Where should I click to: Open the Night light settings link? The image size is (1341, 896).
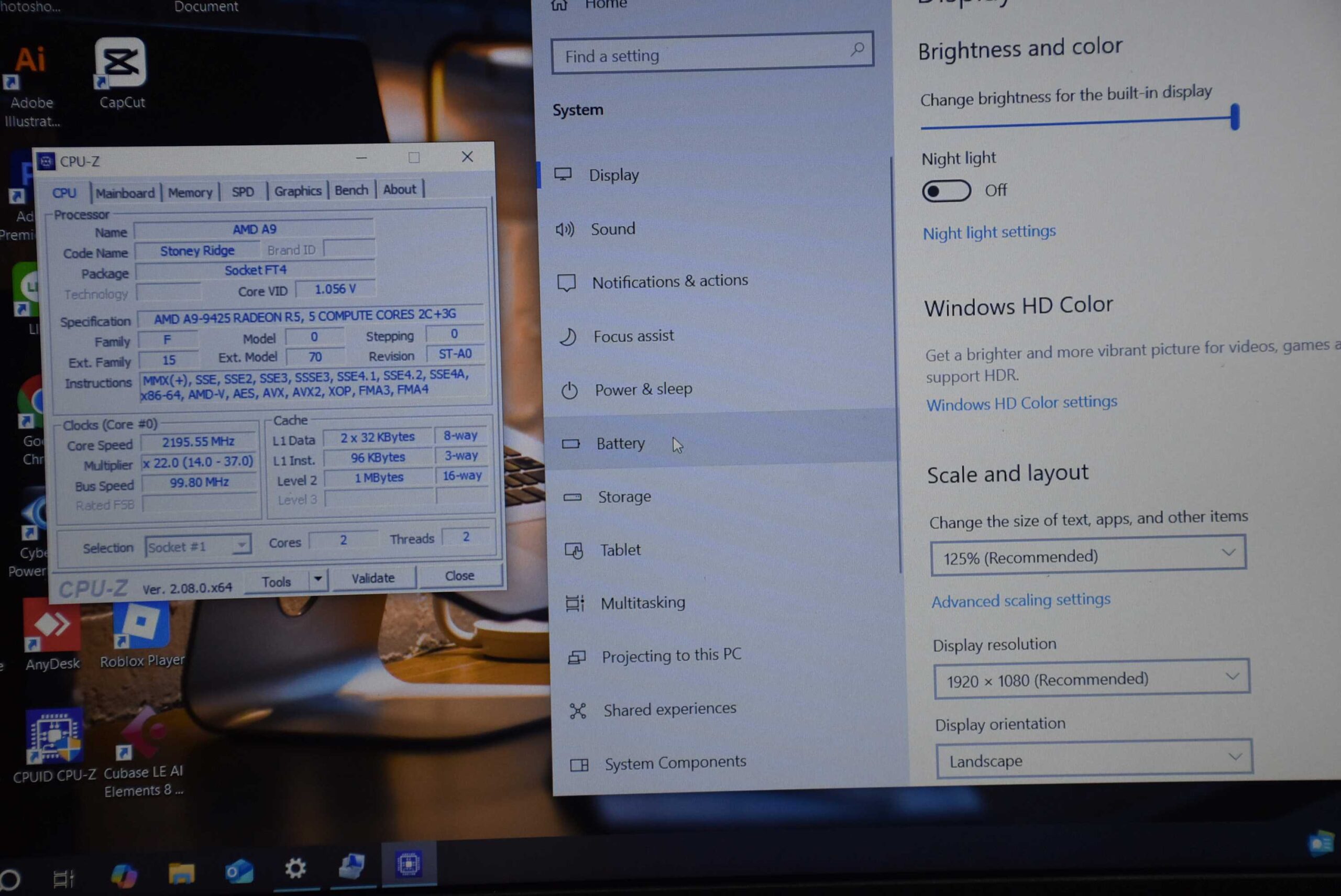pos(989,232)
